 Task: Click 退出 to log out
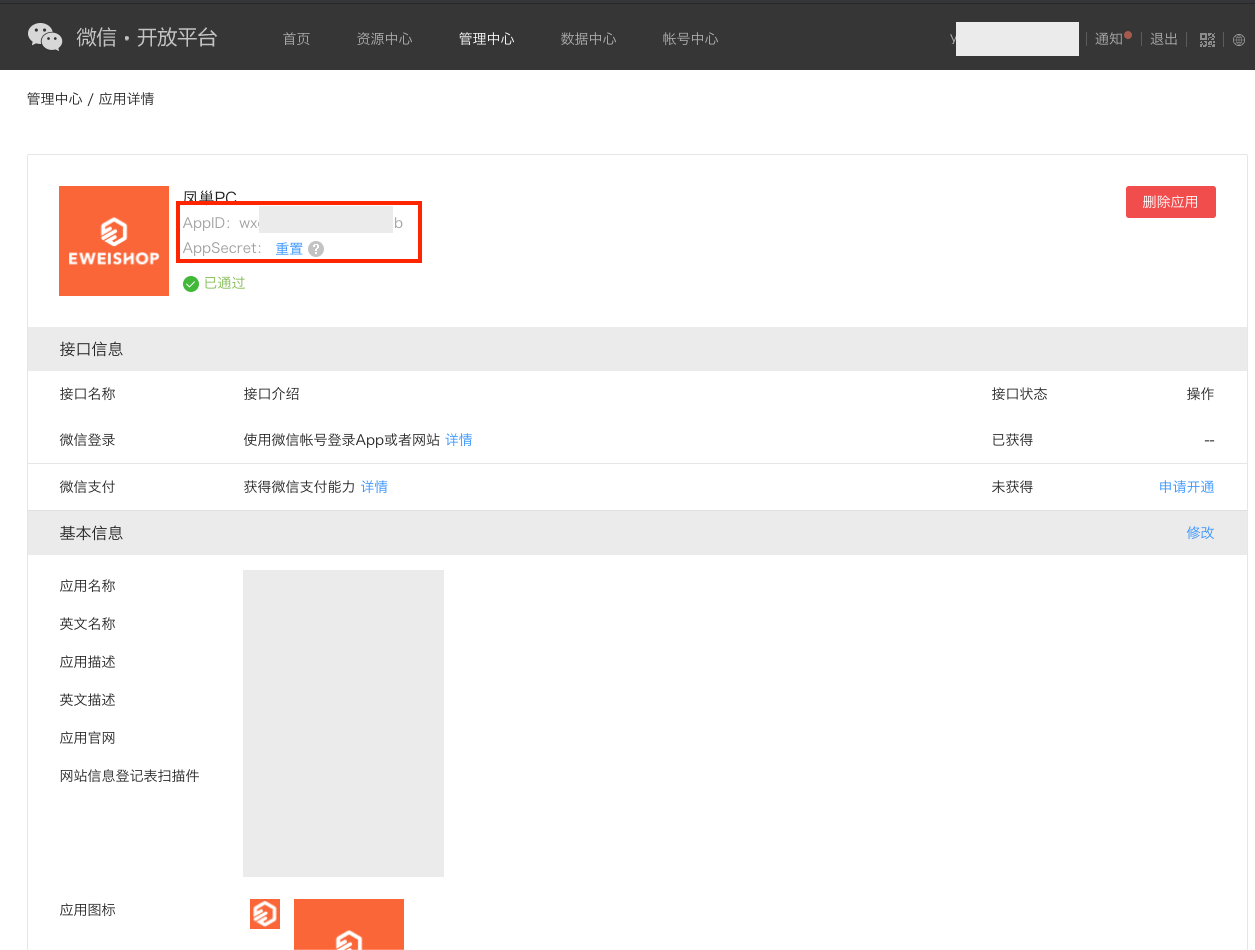tap(1164, 39)
